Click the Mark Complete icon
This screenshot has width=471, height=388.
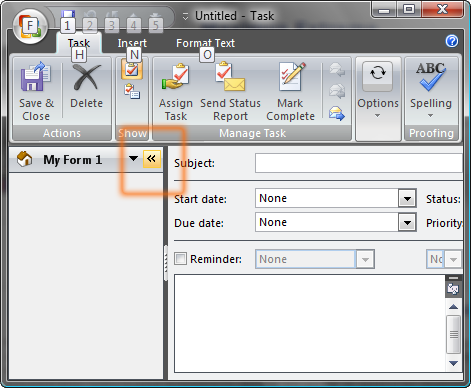292,77
